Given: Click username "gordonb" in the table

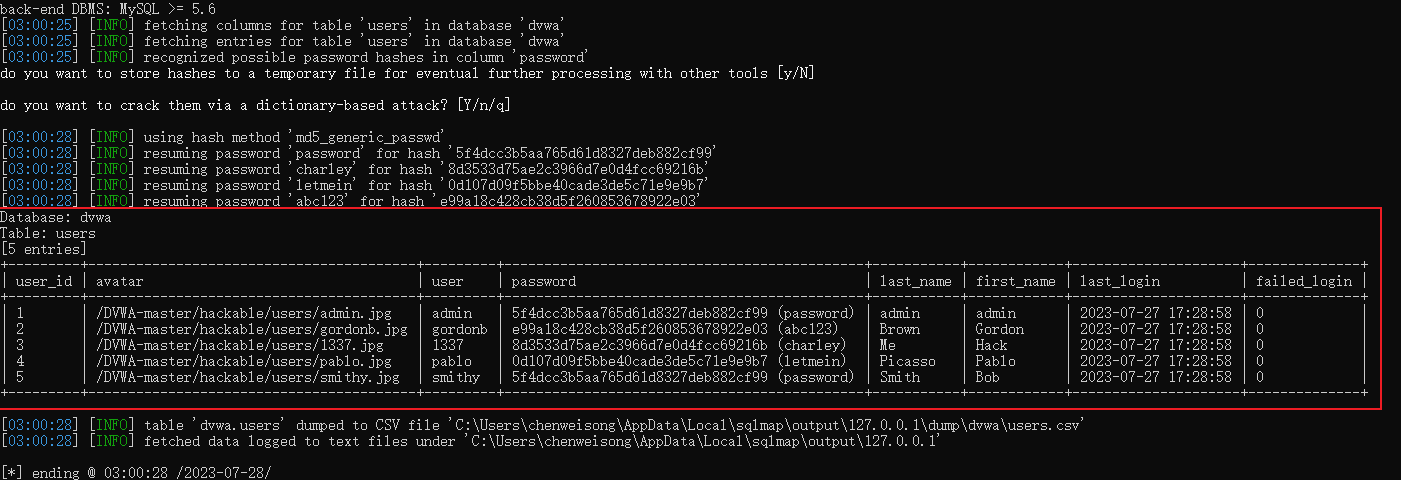Looking at the screenshot, I should [x=459, y=330].
